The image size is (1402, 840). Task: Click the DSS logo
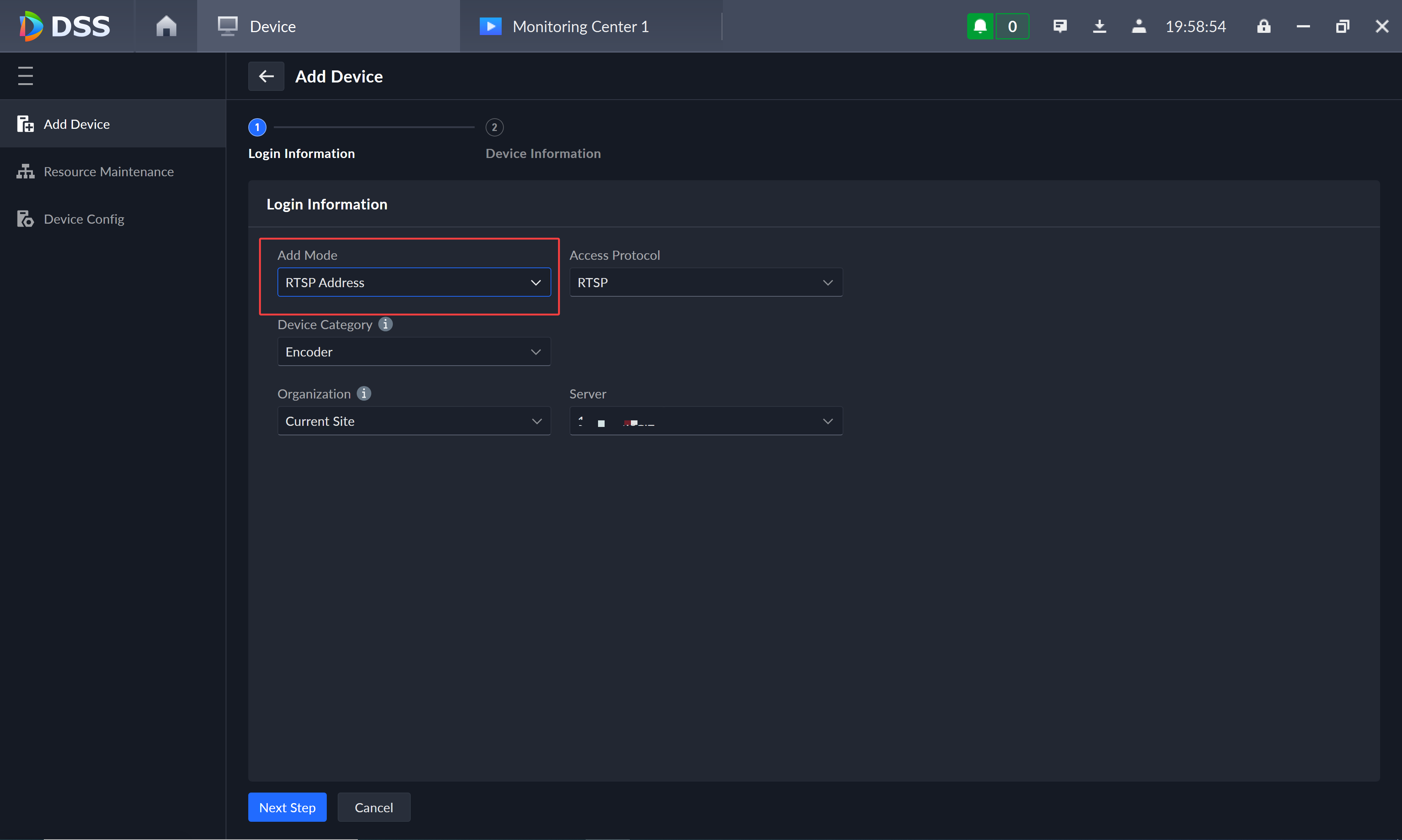[65, 26]
